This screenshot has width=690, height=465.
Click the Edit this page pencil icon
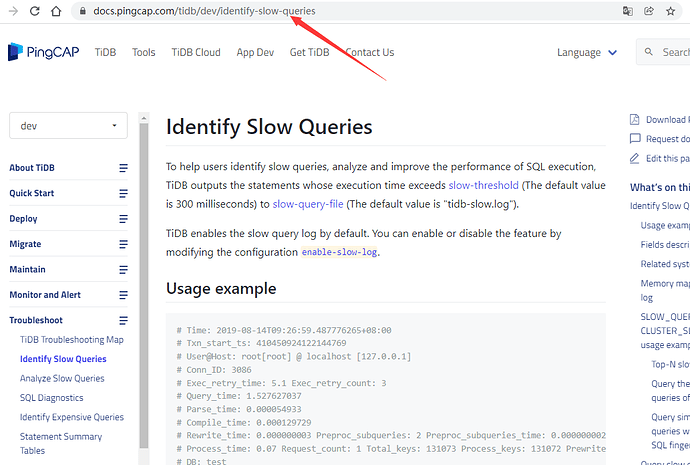click(x=635, y=158)
